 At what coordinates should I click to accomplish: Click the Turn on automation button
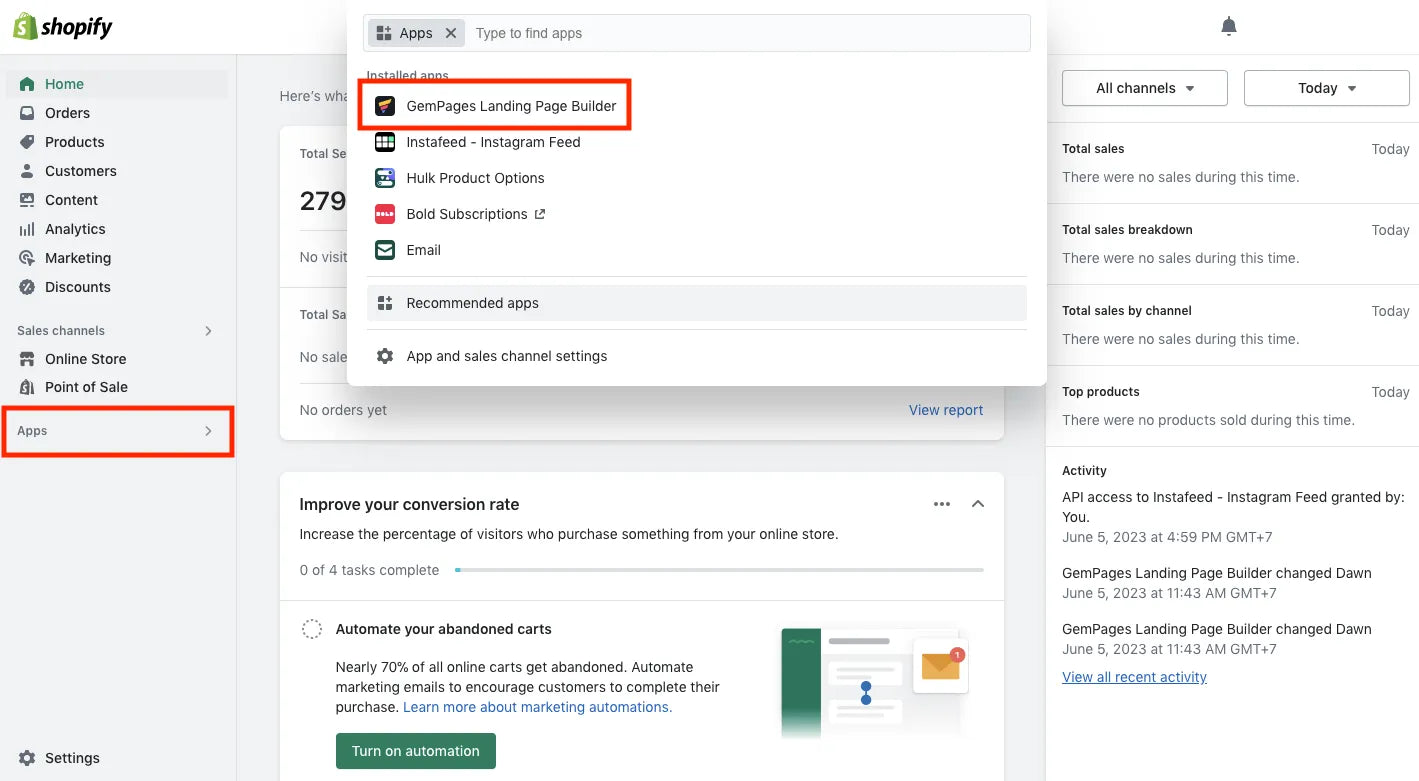[x=416, y=751]
